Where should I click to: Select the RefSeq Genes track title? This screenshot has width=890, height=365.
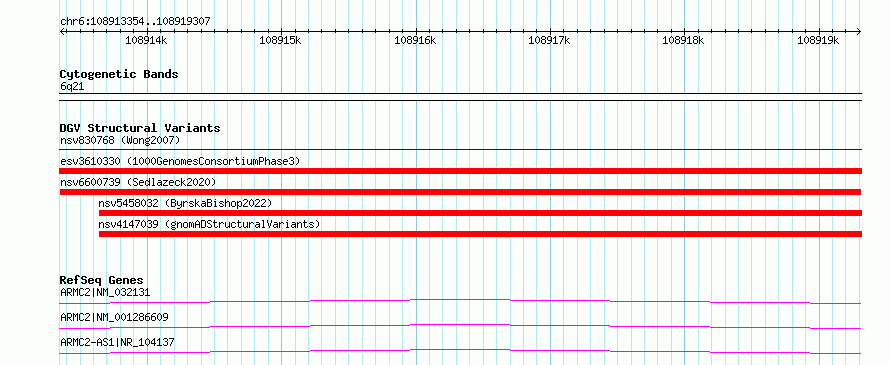[101, 280]
